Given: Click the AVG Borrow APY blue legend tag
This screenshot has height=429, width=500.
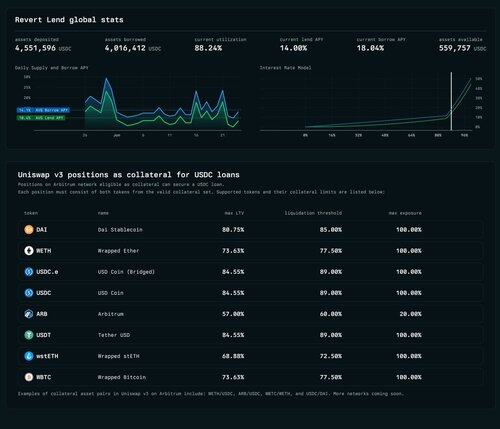Looking at the screenshot, I should click(43, 110).
